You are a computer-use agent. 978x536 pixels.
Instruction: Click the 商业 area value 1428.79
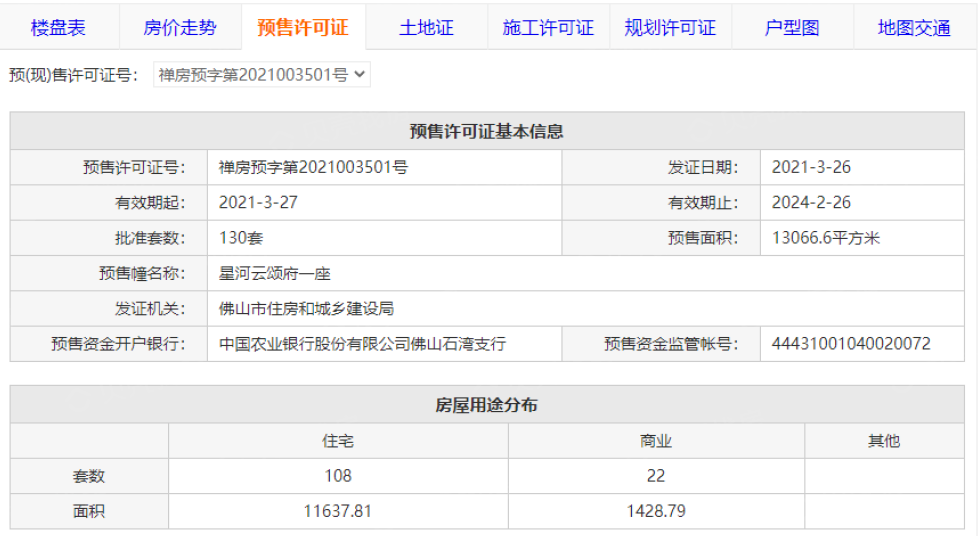click(655, 511)
